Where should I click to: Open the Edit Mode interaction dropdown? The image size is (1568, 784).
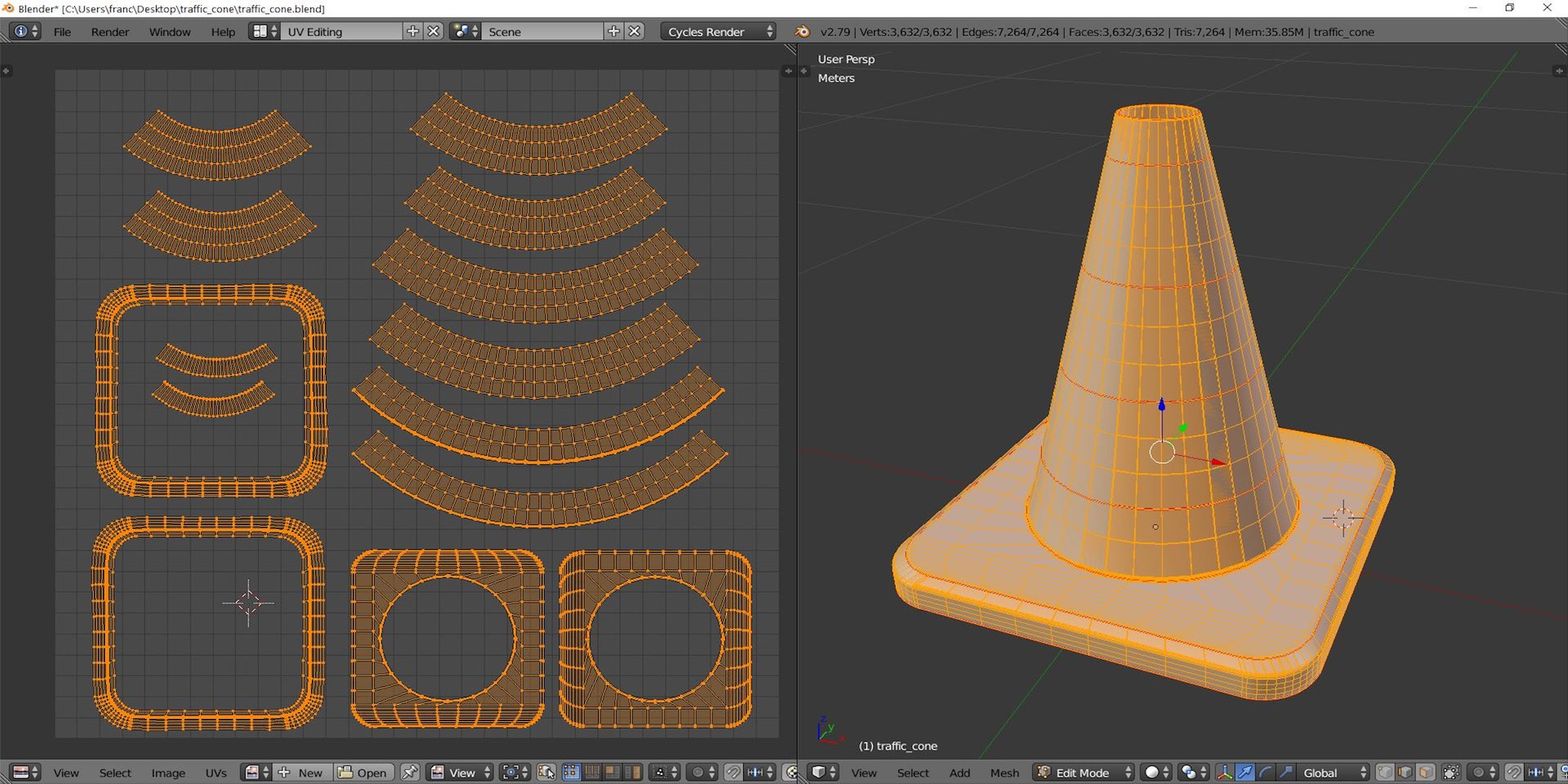[1083, 772]
